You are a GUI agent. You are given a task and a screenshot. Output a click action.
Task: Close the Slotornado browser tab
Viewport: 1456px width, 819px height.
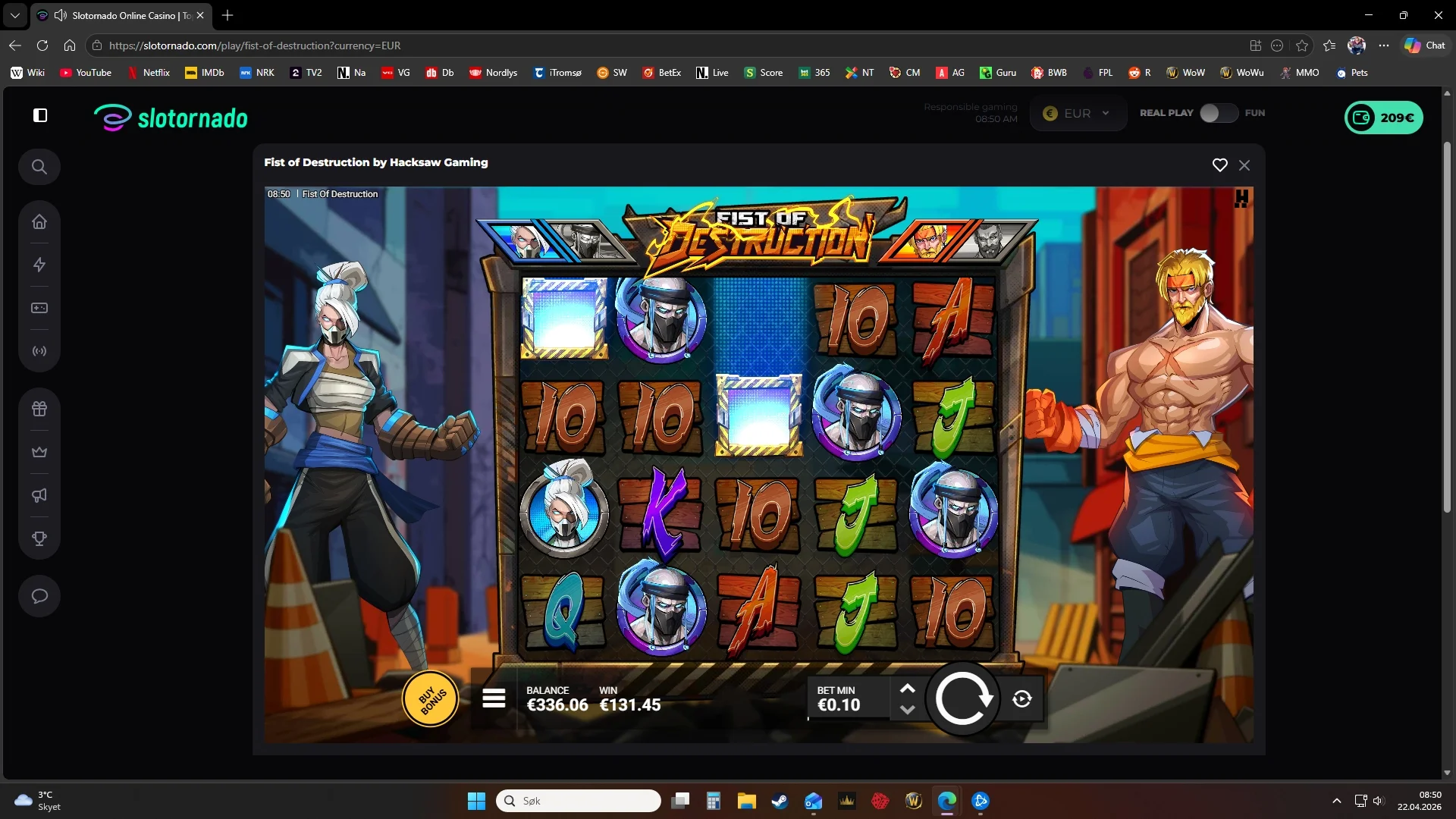pos(200,15)
